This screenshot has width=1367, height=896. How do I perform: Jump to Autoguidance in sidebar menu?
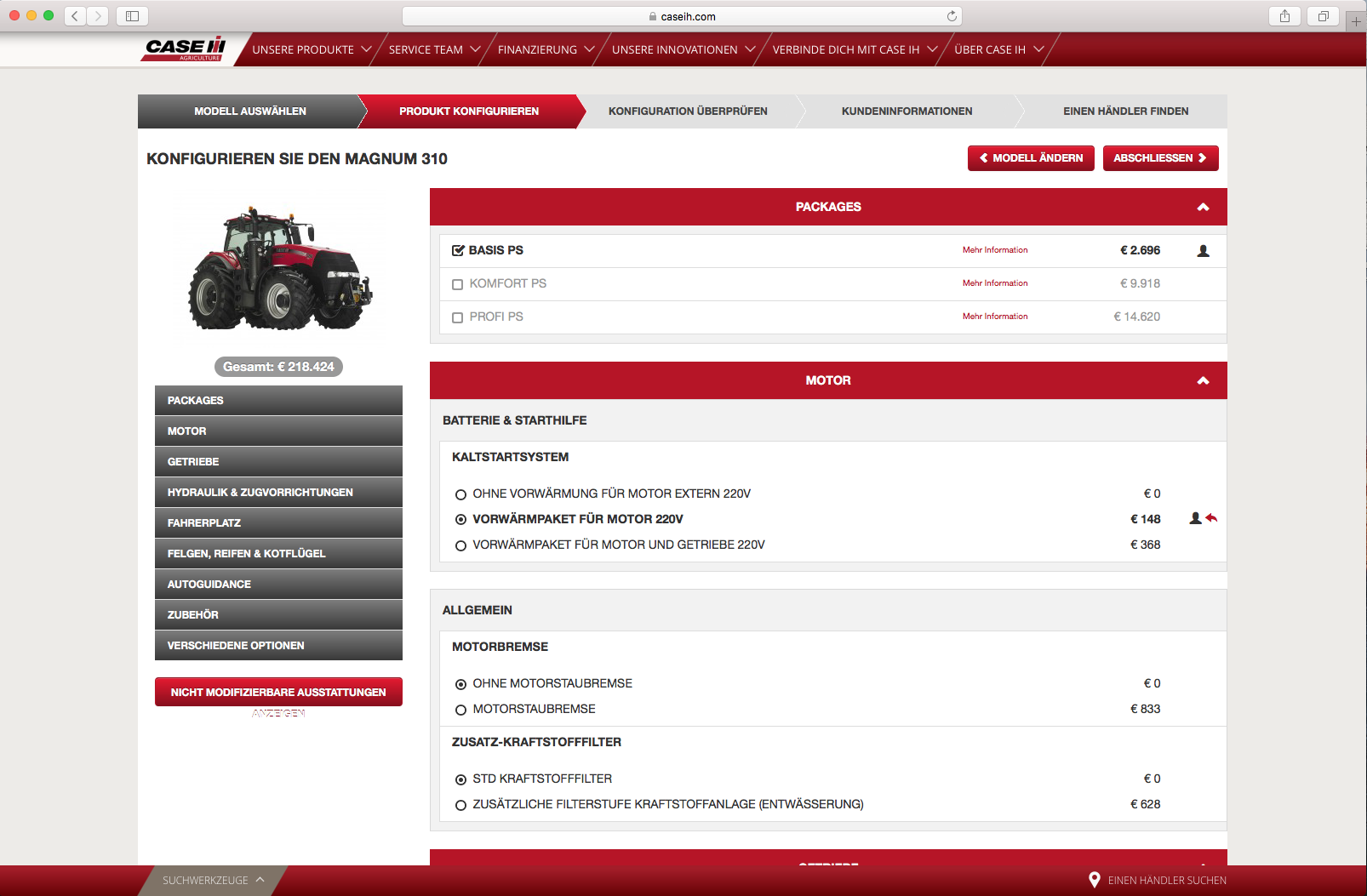pyautogui.click(x=278, y=584)
